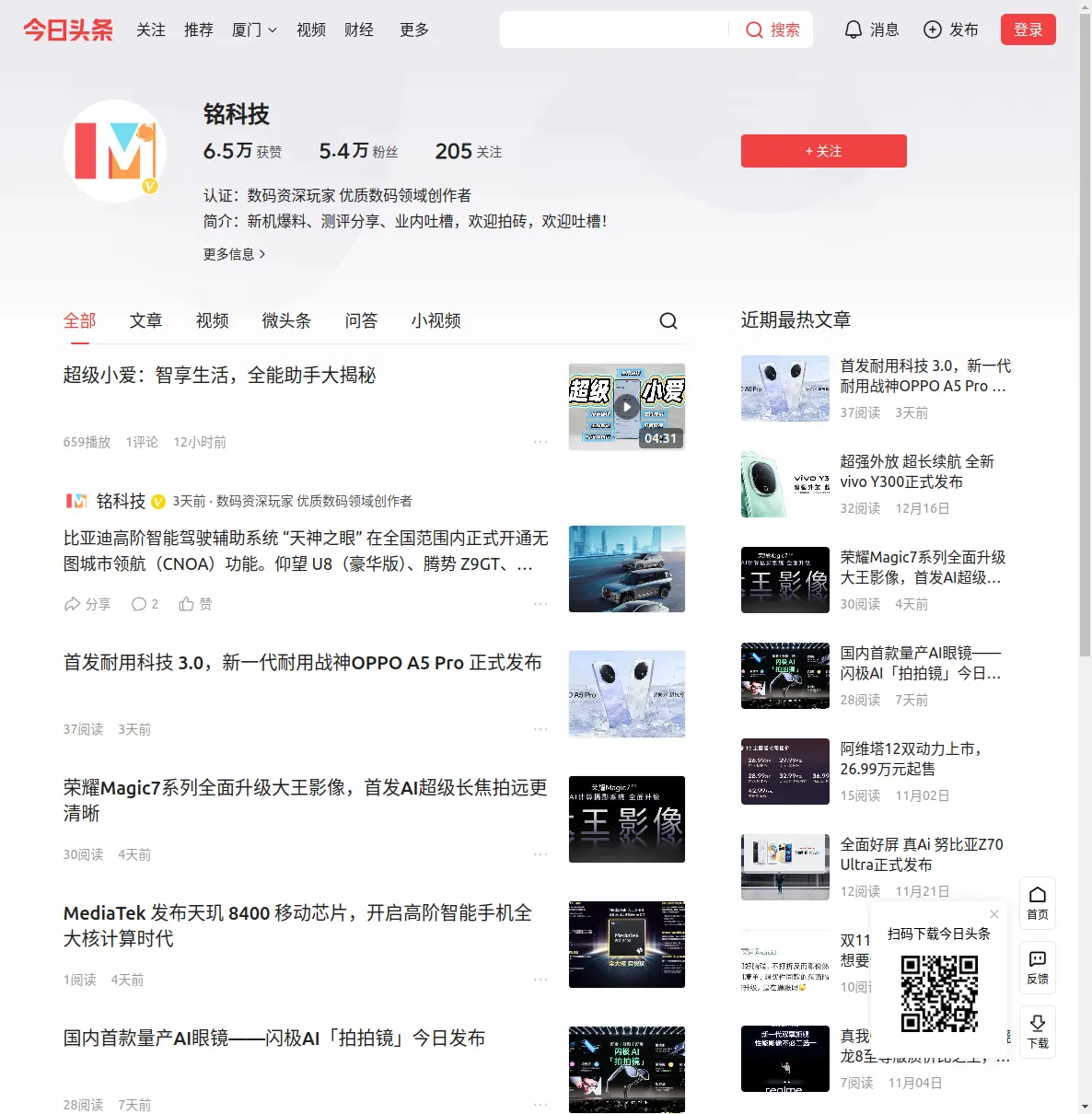
Task: Like the 比亚迪 天神之眼 post
Action: click(195, 604)
